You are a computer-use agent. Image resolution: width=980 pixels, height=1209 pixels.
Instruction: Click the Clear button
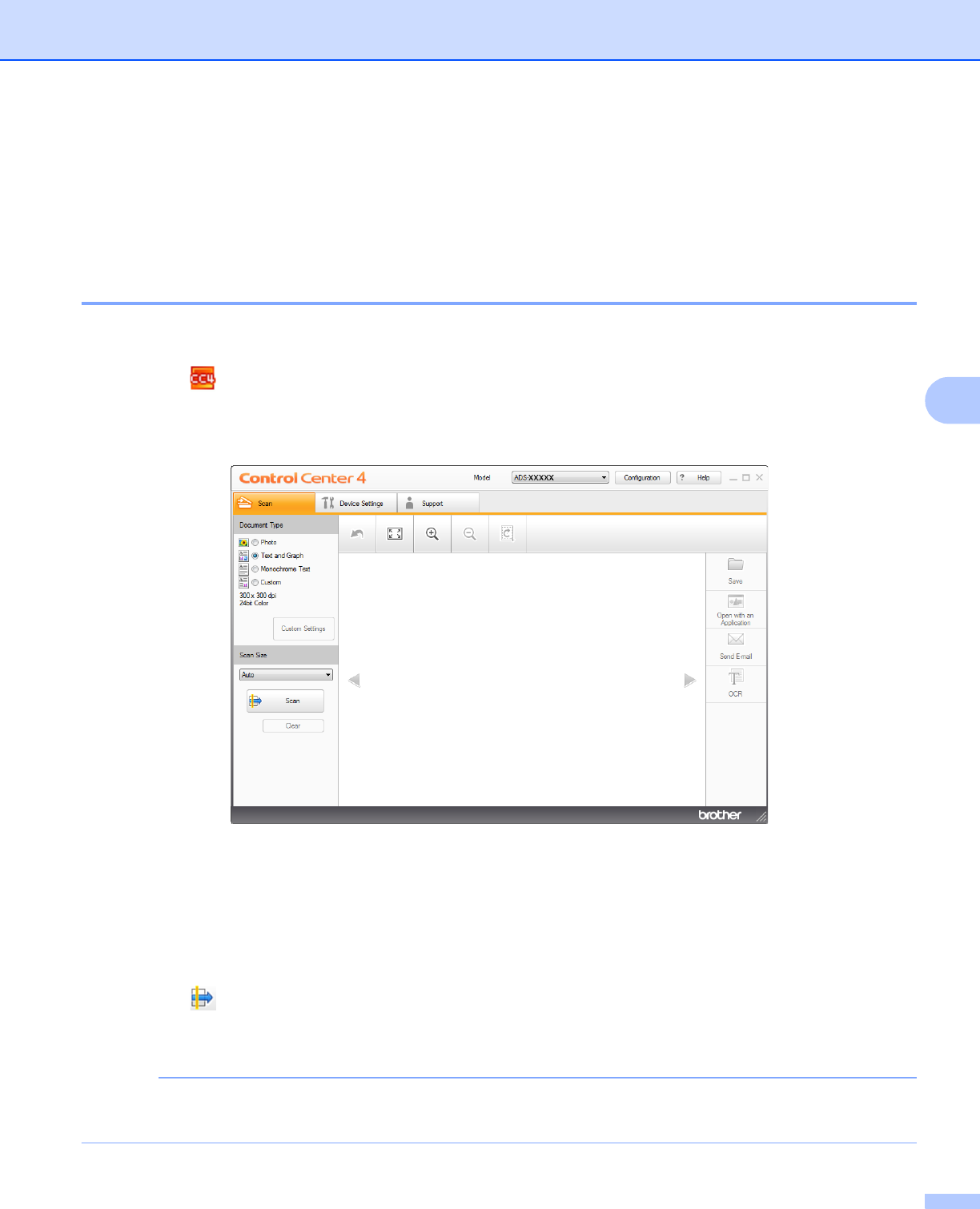[x=293, y=725]
